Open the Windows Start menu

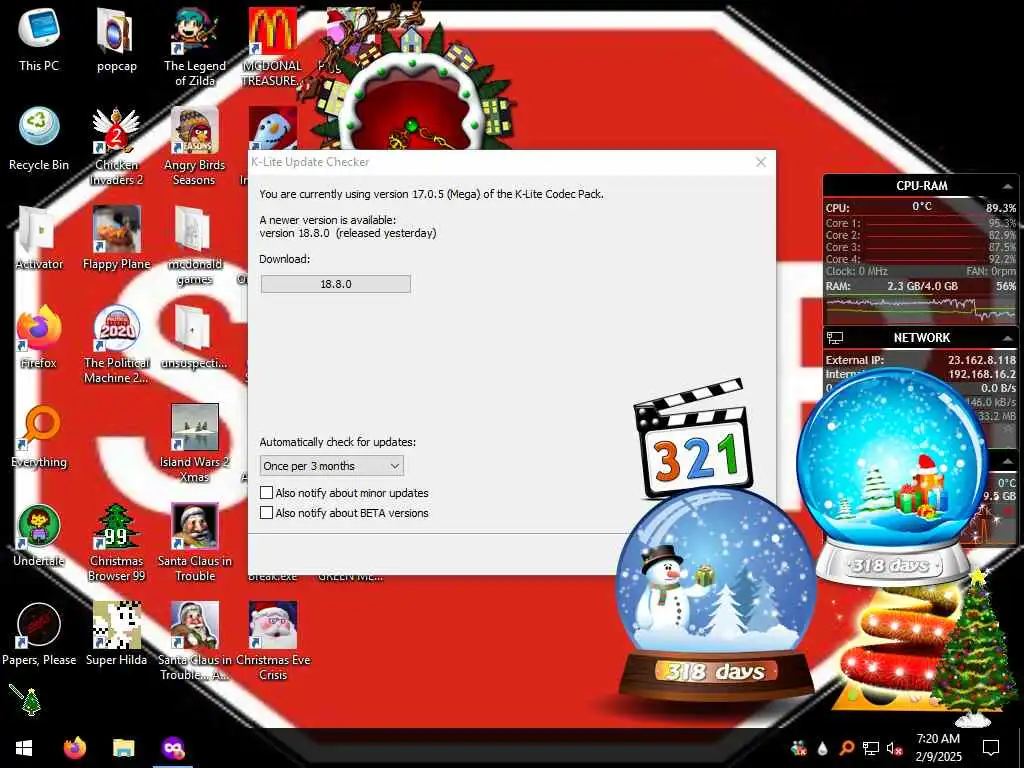[x=24, y=748]
